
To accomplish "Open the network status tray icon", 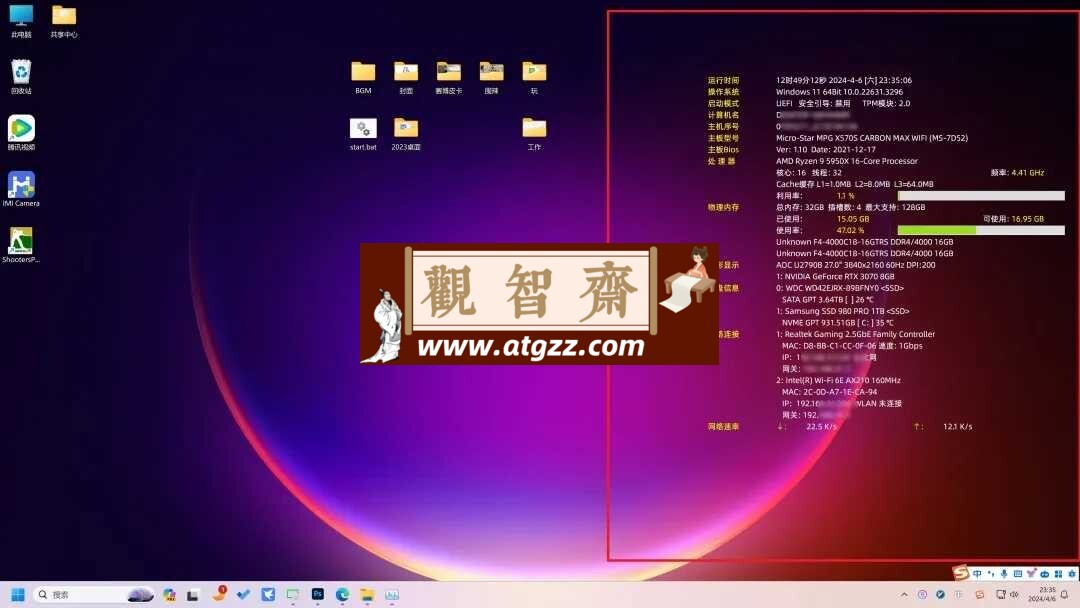I will (1001, 595).
